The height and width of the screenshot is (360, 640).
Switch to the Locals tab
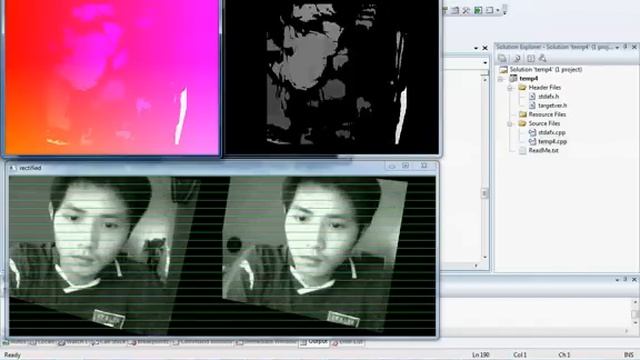pos(43,342)
